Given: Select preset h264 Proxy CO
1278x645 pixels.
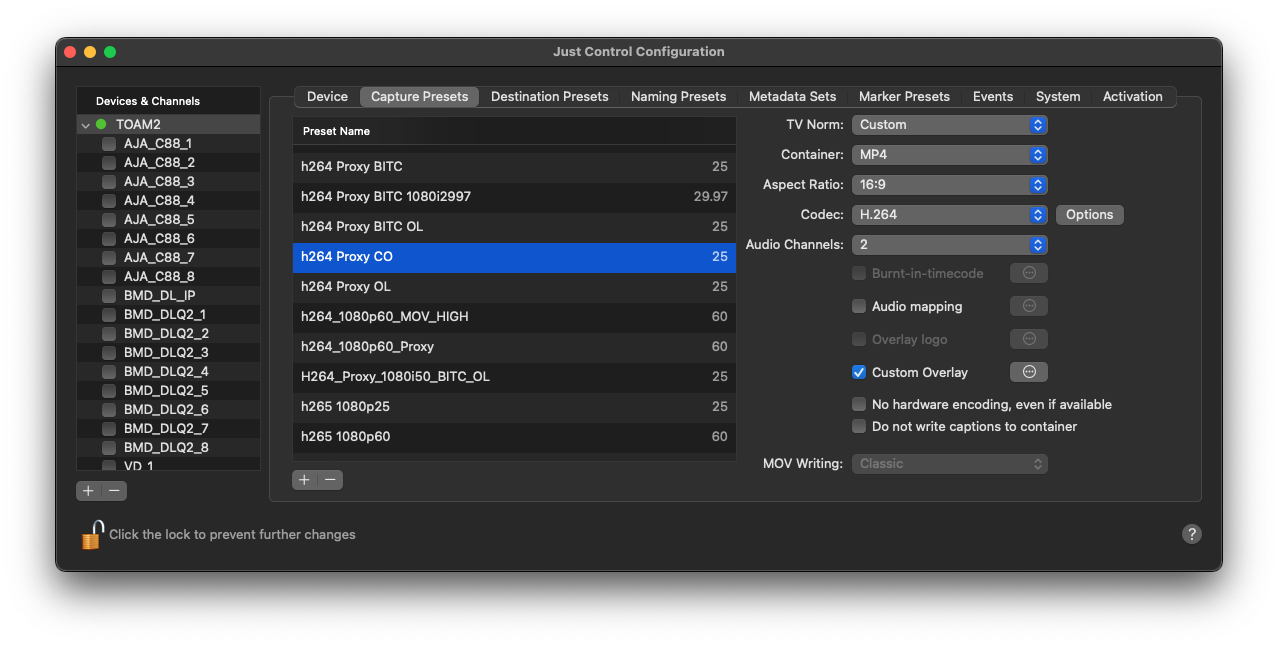Looking at the screenshot, I should [x=514, y=257].
